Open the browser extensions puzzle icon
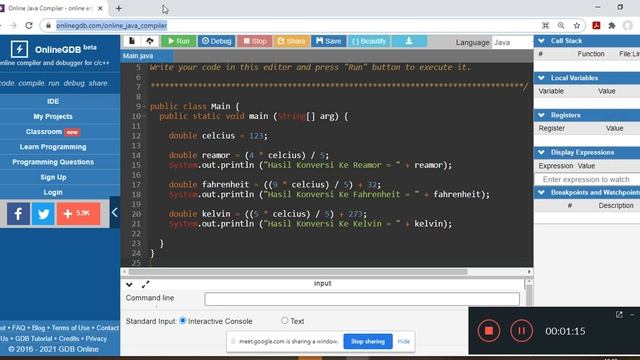The width and height of the screenshot is (640, 360). [x=612, y=25]
